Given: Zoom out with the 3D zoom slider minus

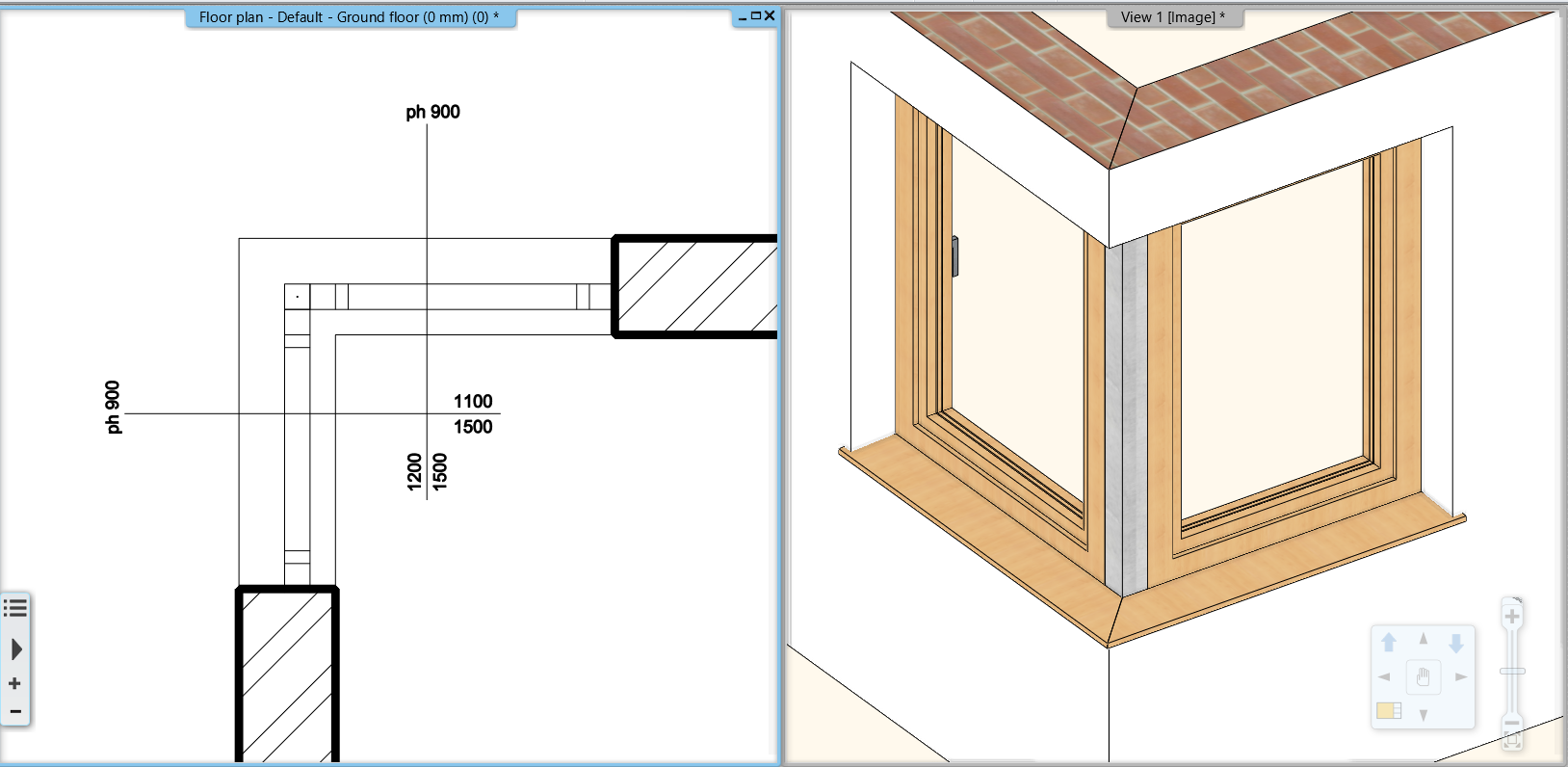Looking at the screenshot, I should pyautogui.click(x=1512, y=723).
